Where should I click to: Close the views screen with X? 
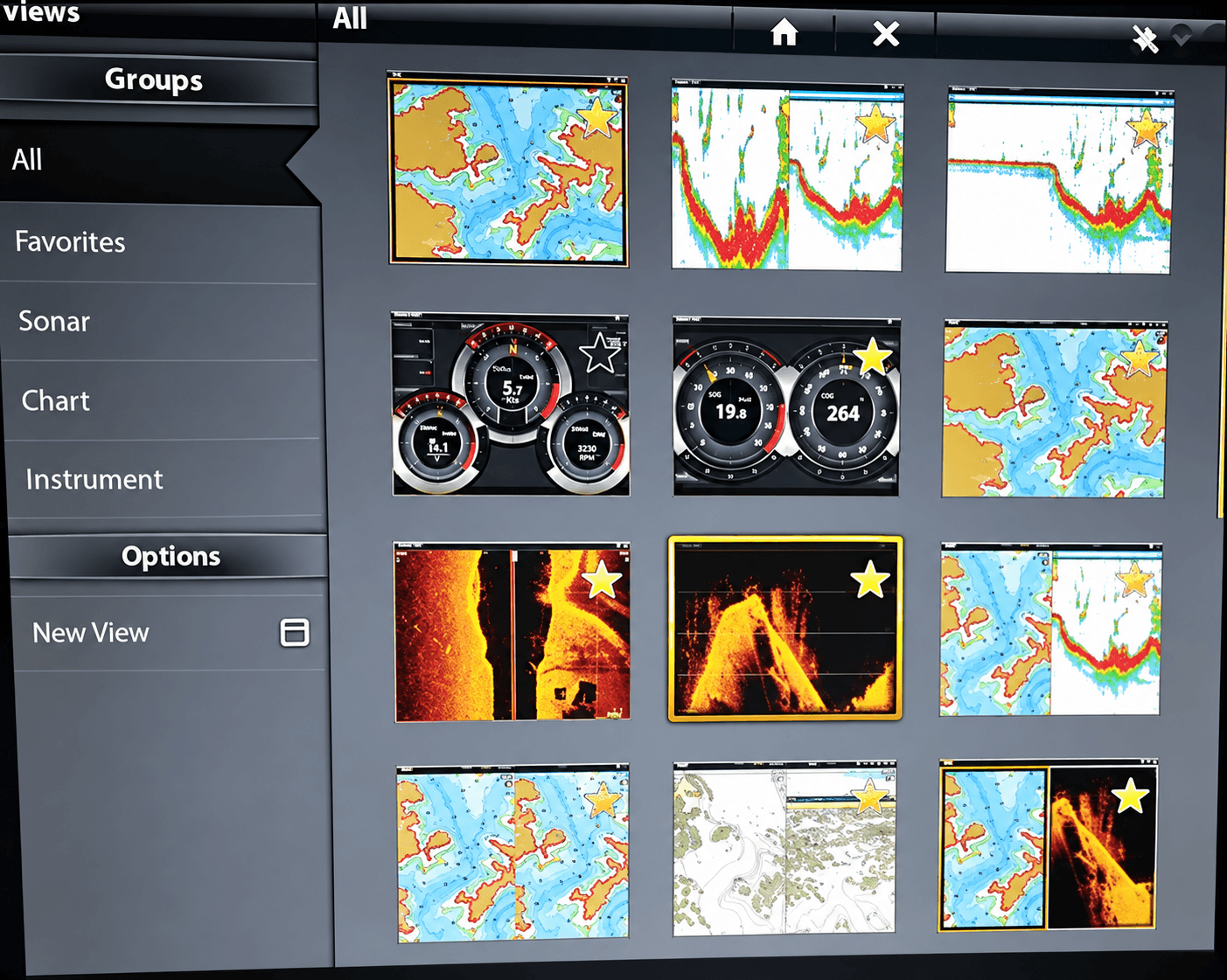(x=886, y=34)
